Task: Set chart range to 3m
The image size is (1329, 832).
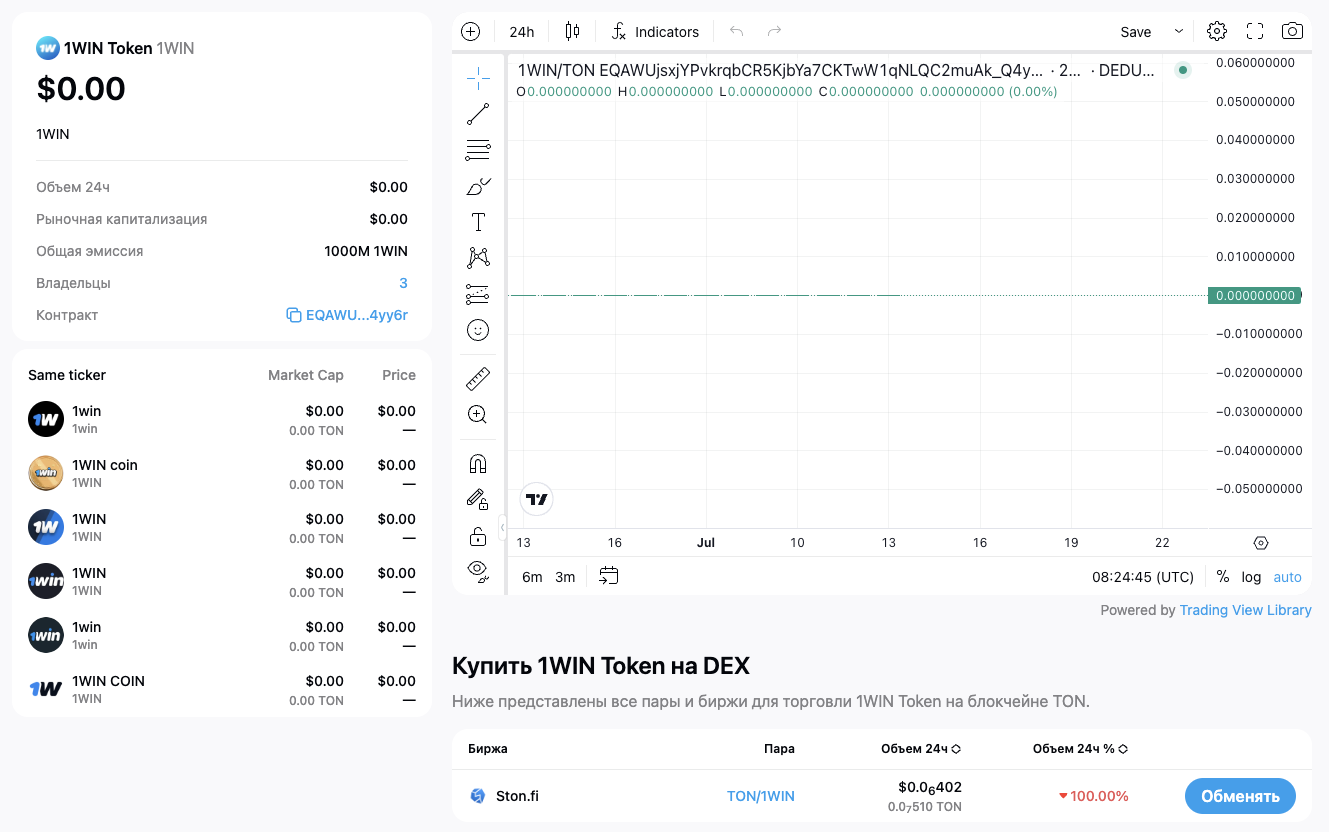Action: pyautogui.click(x=565, y=576)
